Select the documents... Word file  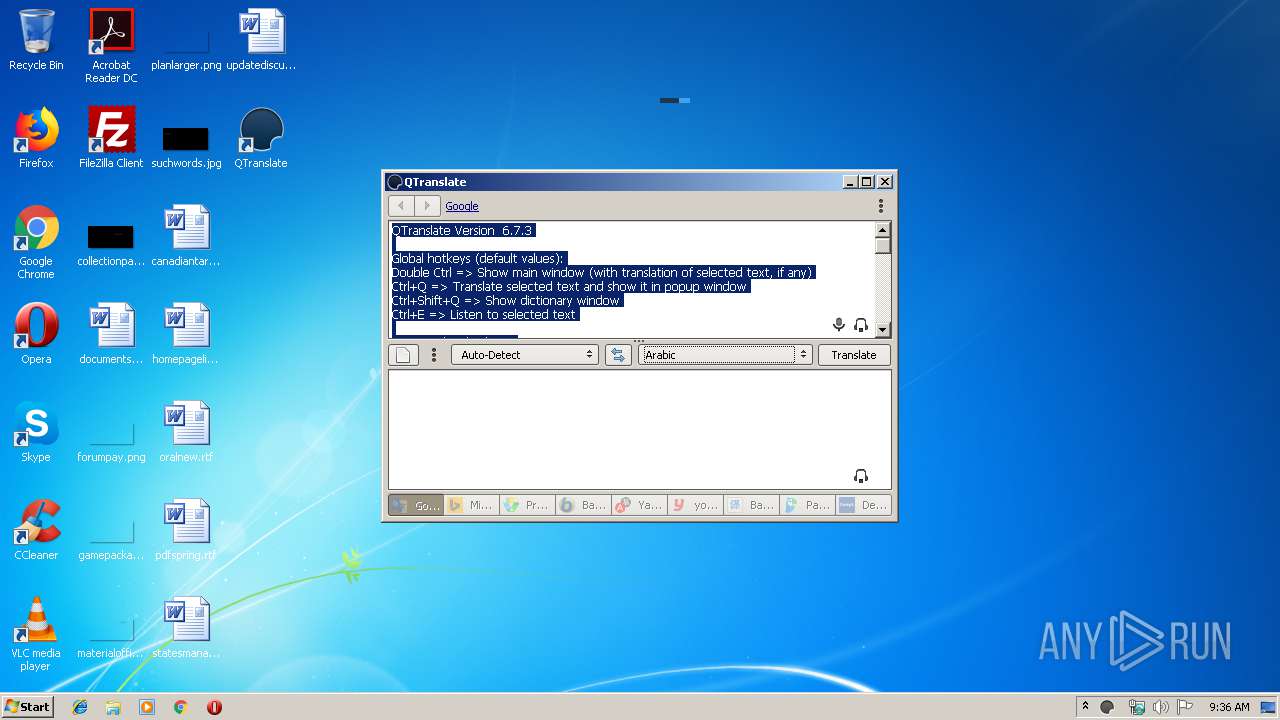coord(111,334)
